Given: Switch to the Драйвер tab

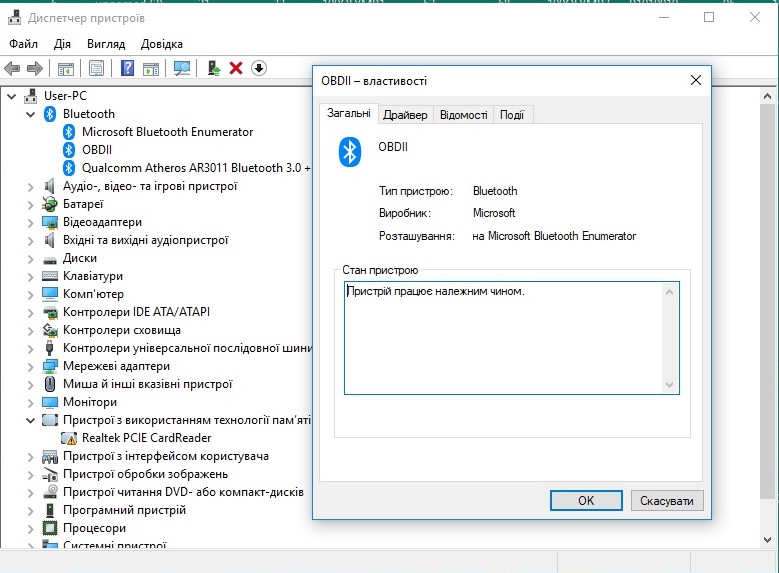Looking at the screenshot, I should [405, 115].
